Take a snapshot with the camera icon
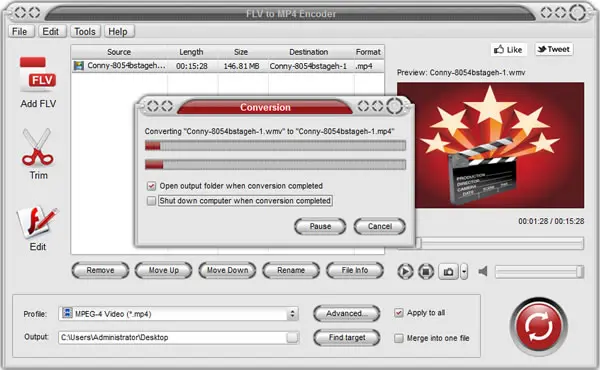 (x=448, y=272)
